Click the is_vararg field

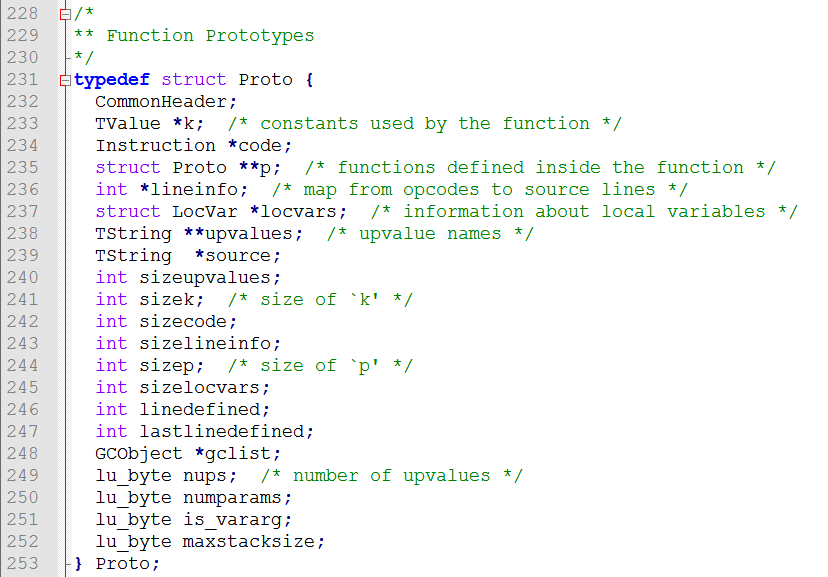[237, 520]
